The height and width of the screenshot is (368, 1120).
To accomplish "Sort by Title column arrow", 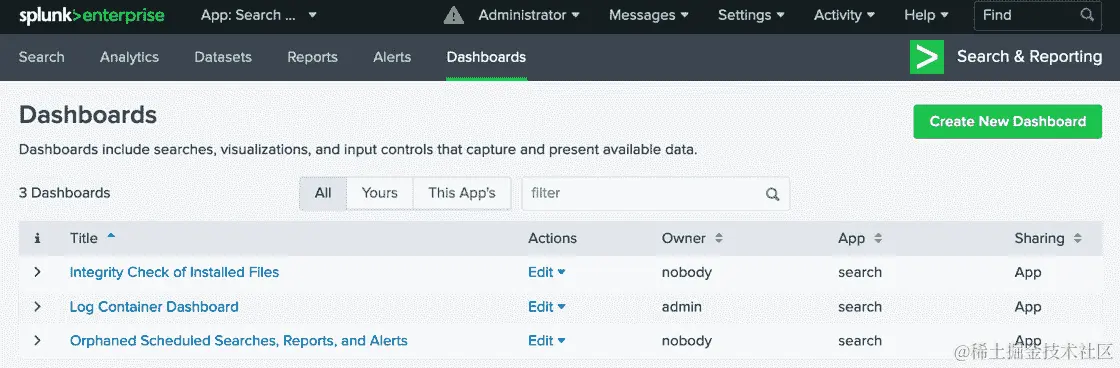I will tap(111, 235).
